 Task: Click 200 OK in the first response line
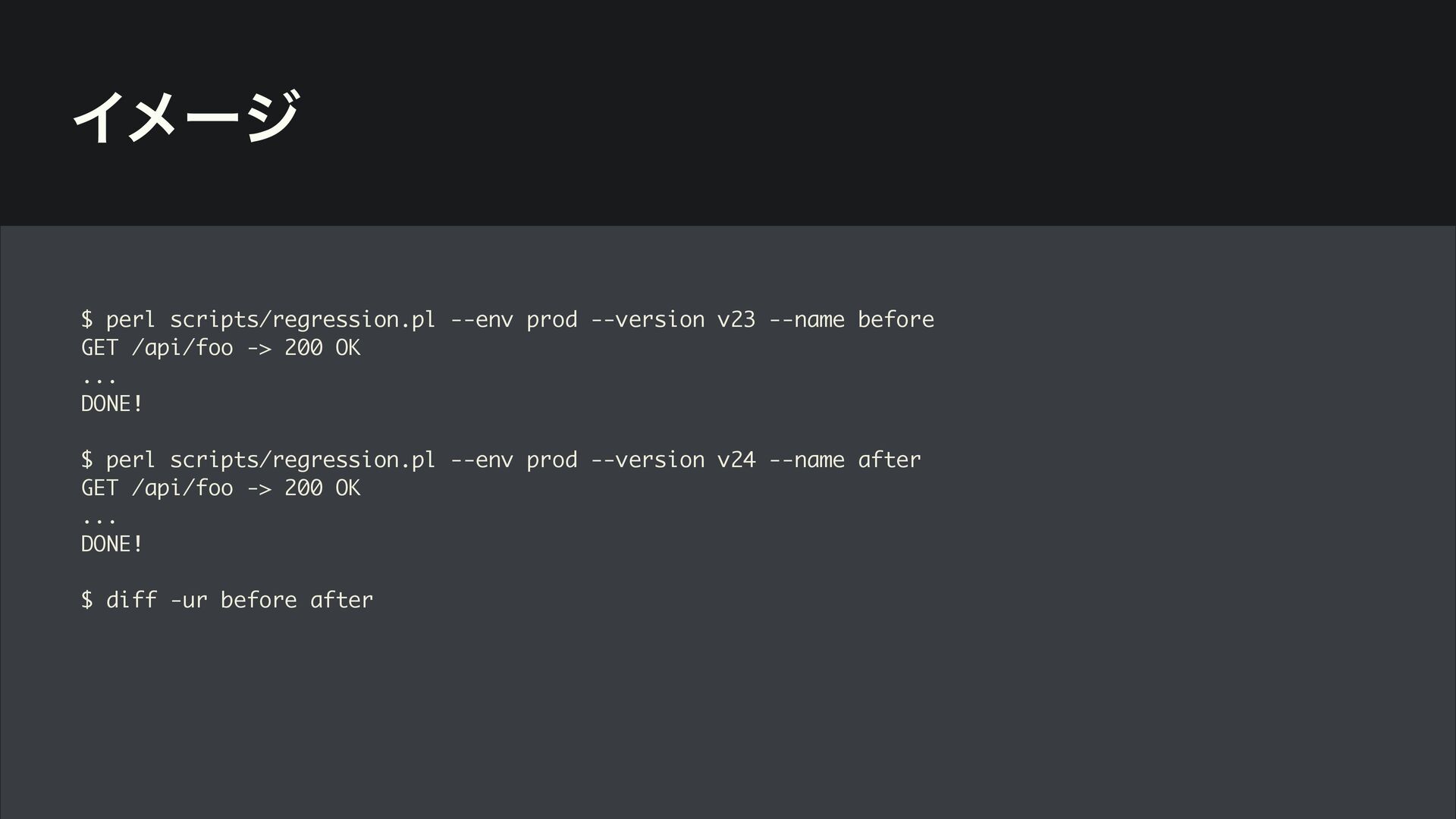click(x=322, y=348)
